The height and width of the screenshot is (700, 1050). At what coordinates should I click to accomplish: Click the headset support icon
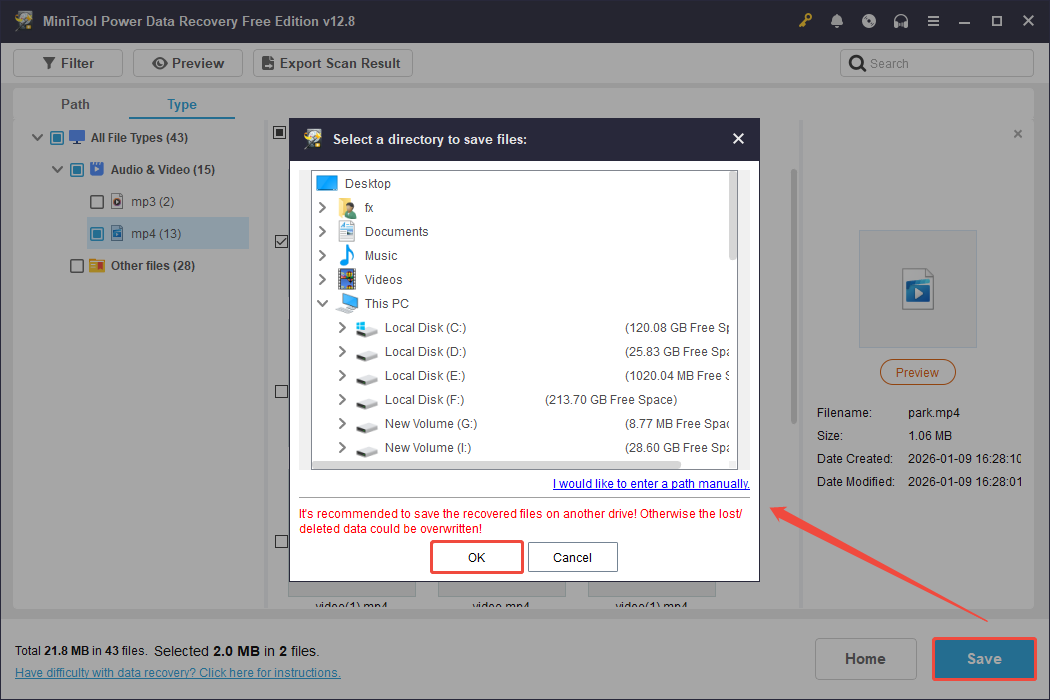(x=901, y=20)
